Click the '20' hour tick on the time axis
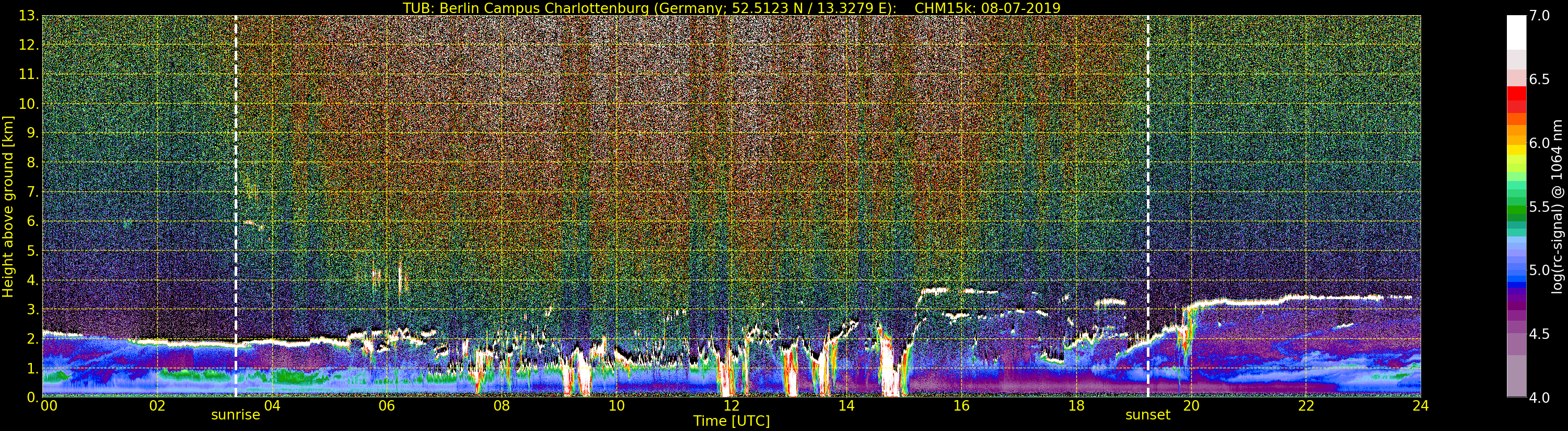The image size is (1568, 431). tap(1191, 406)
